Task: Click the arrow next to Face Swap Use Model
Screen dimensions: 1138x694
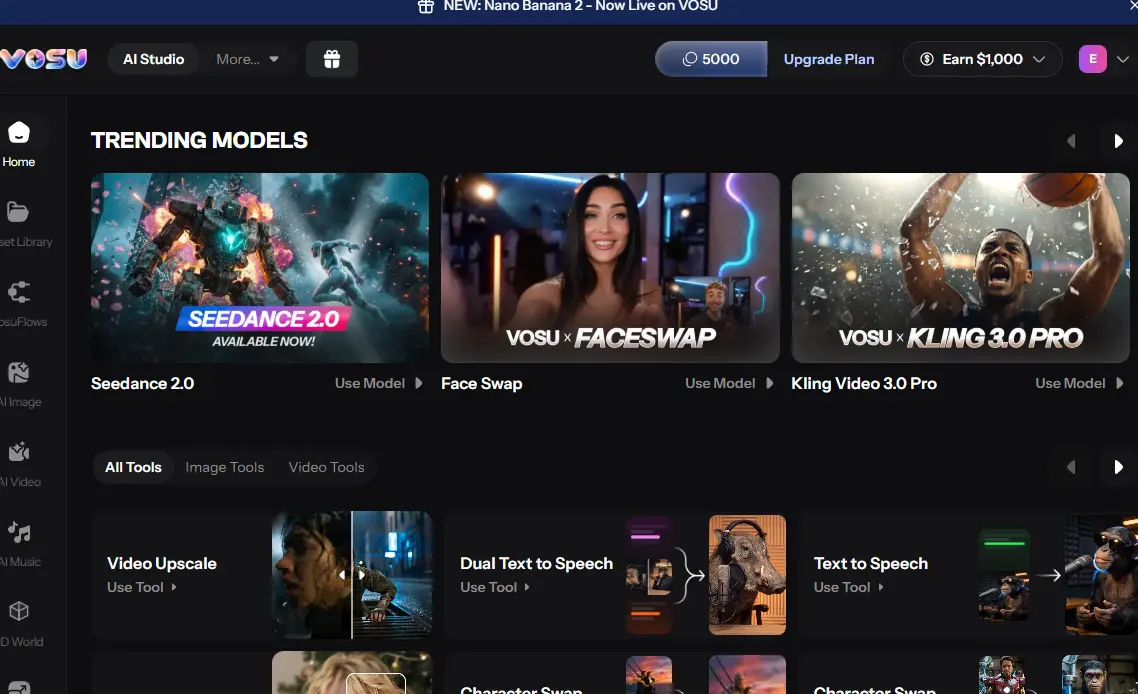Action: (769, 383)
